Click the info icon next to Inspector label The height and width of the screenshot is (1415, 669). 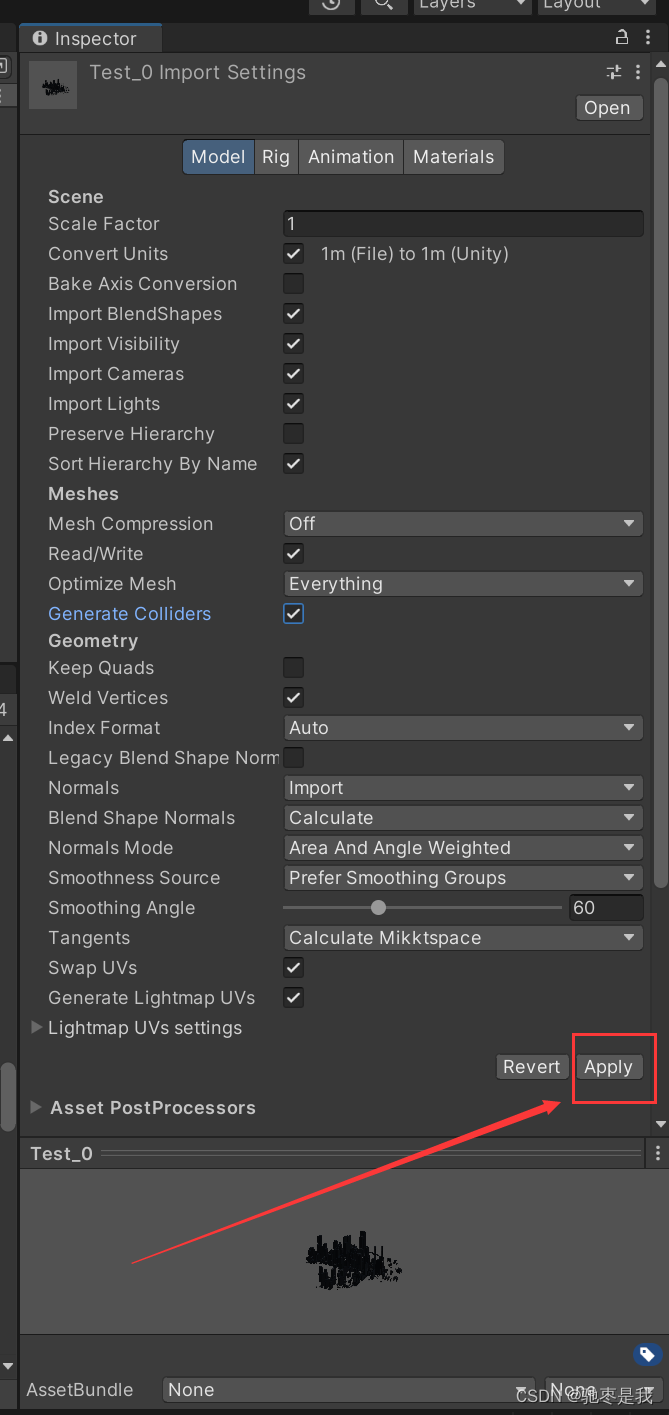click(x=39, y=37)
